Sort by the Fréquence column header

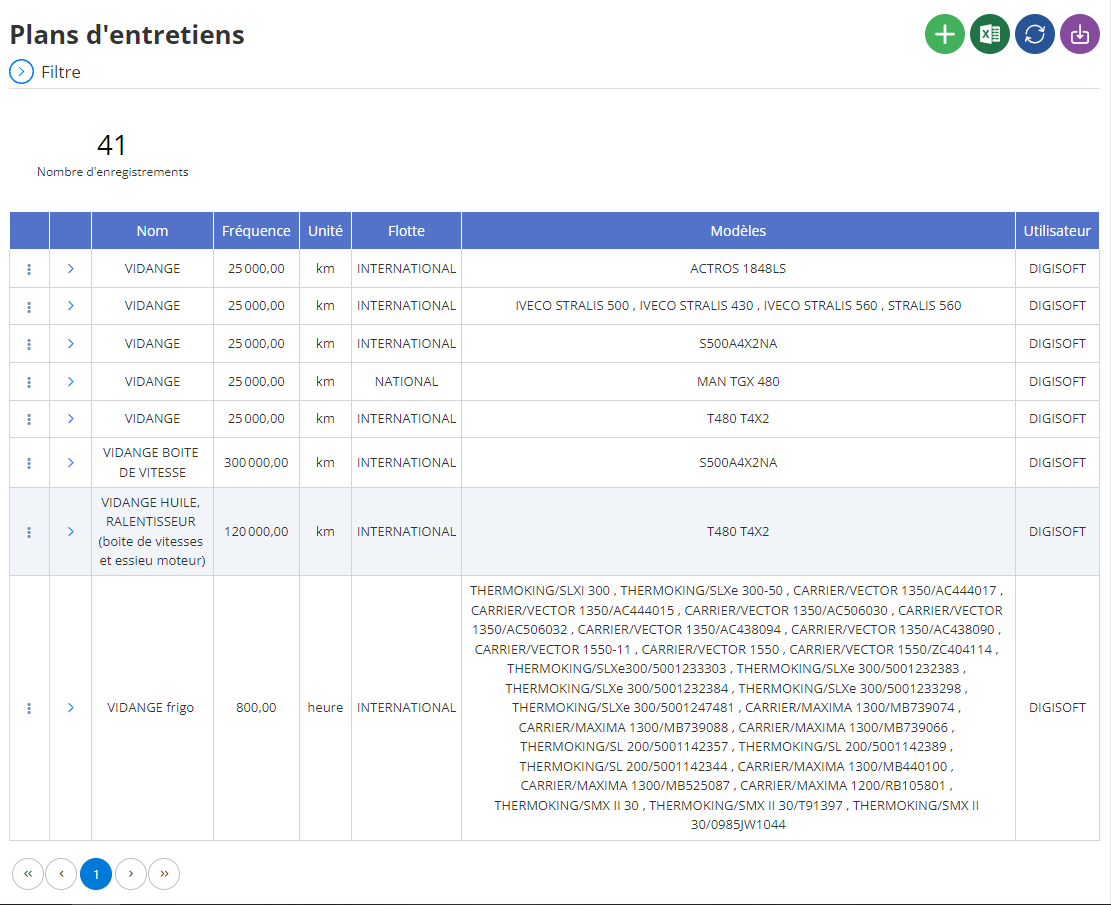point(256,231)
